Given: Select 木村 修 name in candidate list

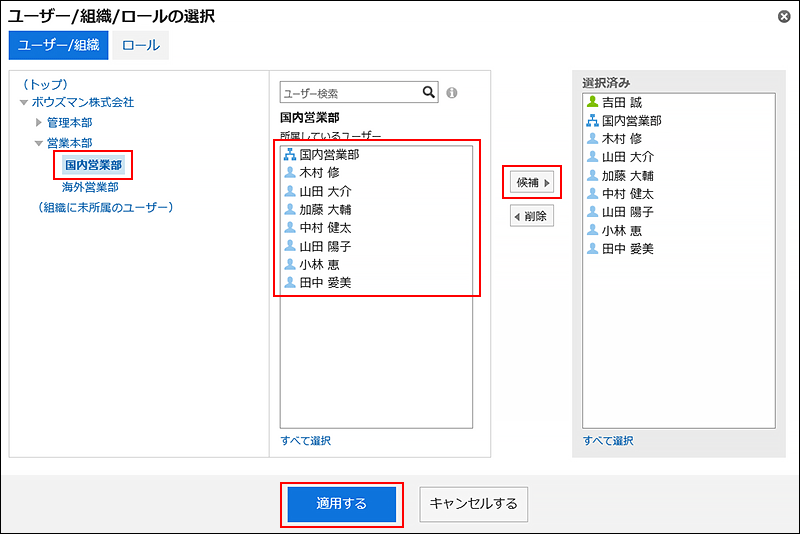Looking at the screenshot, I should point(319,172).
